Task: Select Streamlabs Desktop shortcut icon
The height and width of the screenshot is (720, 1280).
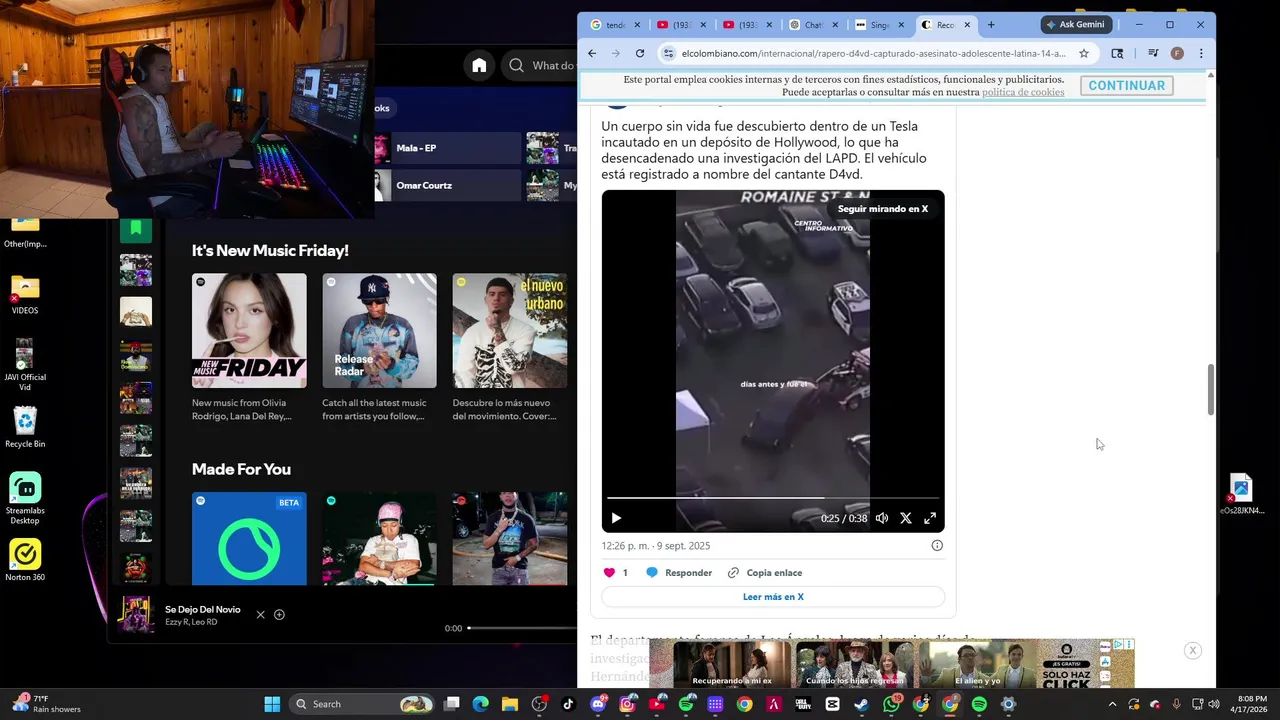Action: click(25, 498)
